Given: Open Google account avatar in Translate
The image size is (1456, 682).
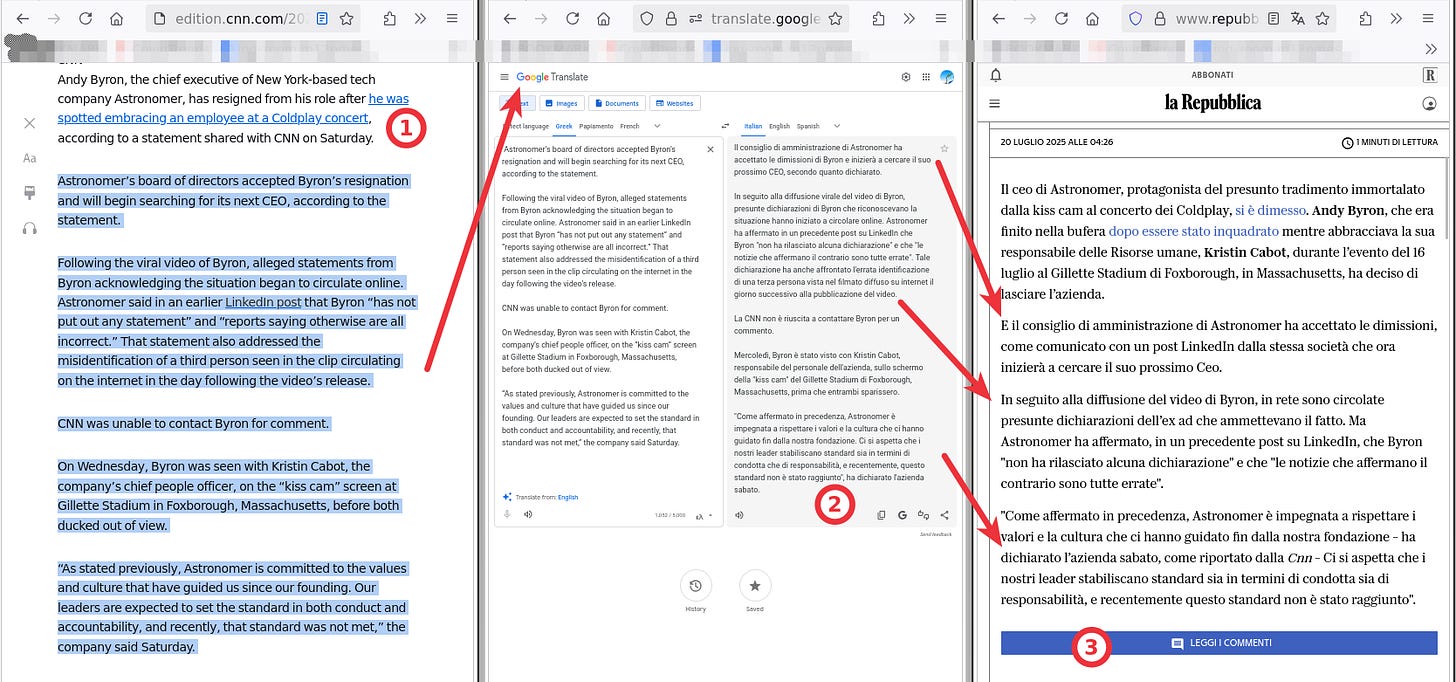Looking at the screenshot, I should (x=947, y=77).
